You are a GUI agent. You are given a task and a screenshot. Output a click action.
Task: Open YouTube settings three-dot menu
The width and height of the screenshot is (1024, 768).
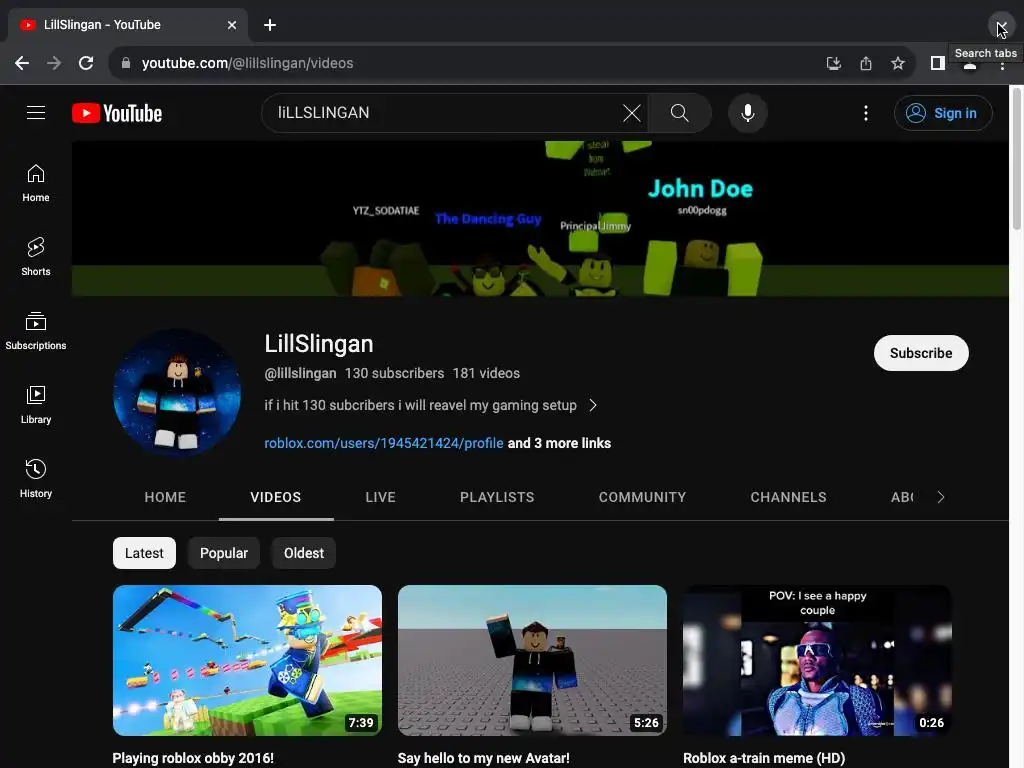pyautogui.click(x=866, y=113)
